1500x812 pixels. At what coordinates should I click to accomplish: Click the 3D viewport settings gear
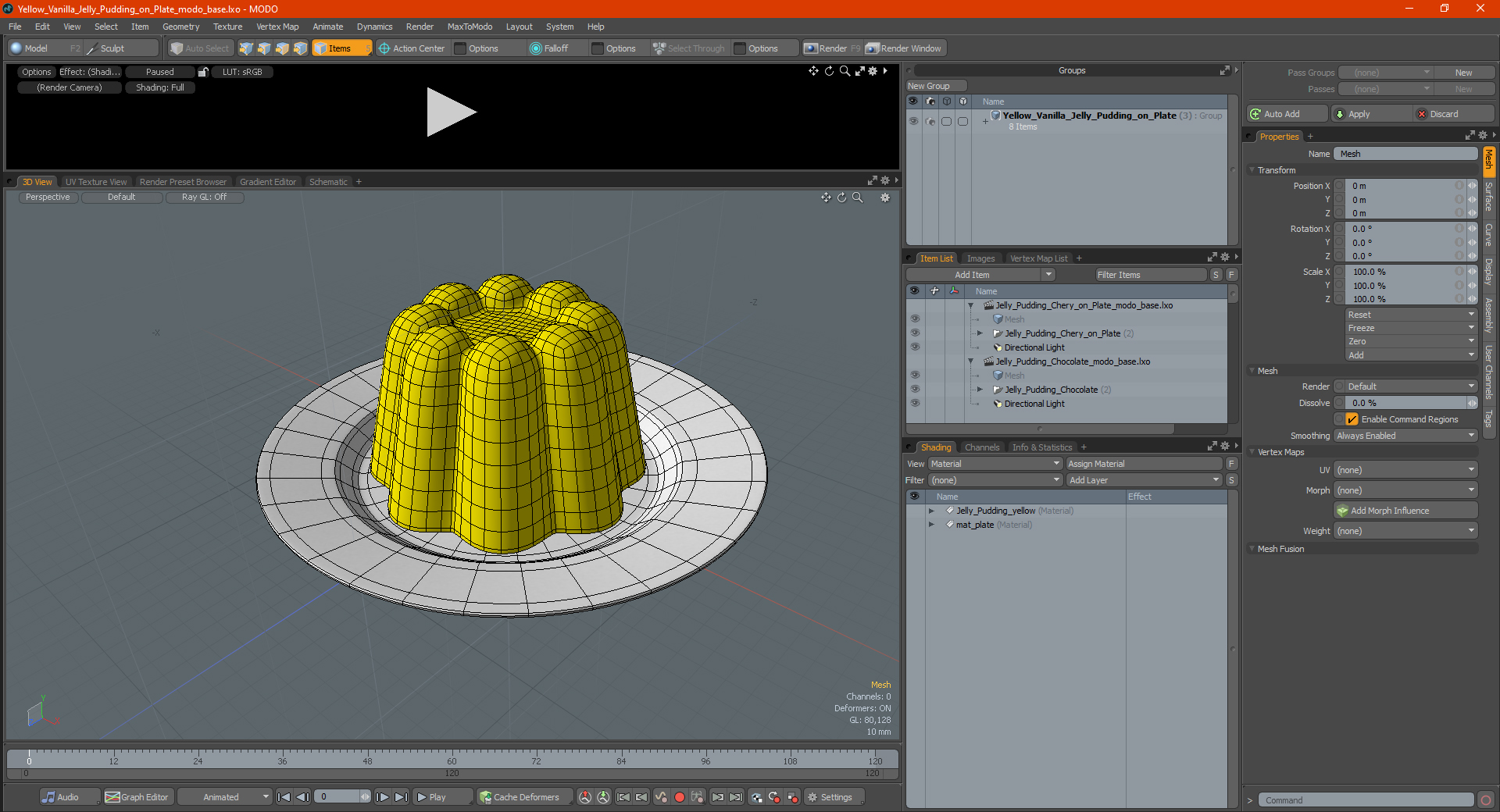(885, 198)
